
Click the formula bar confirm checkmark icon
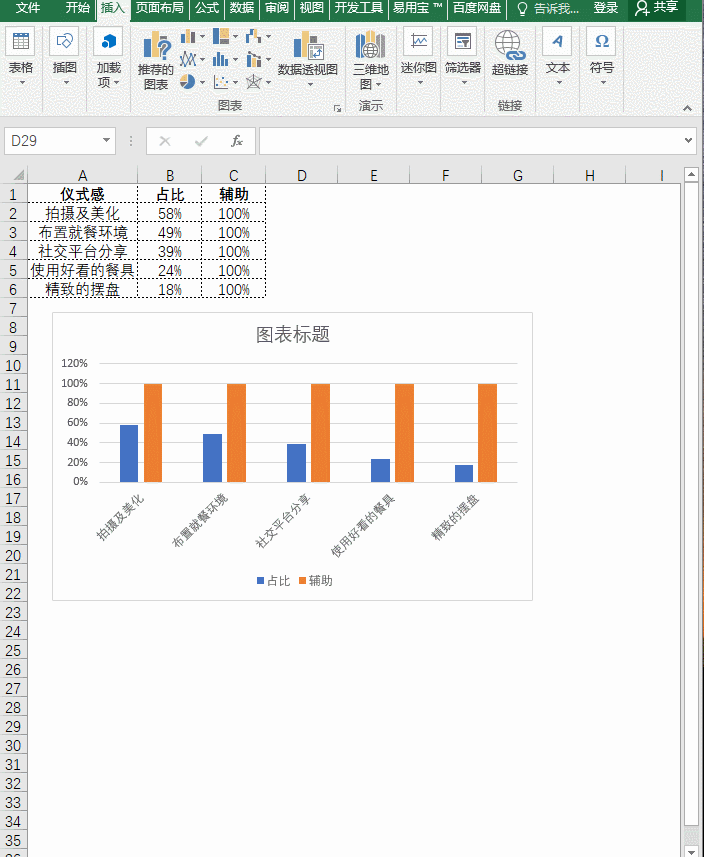(201, 141)
